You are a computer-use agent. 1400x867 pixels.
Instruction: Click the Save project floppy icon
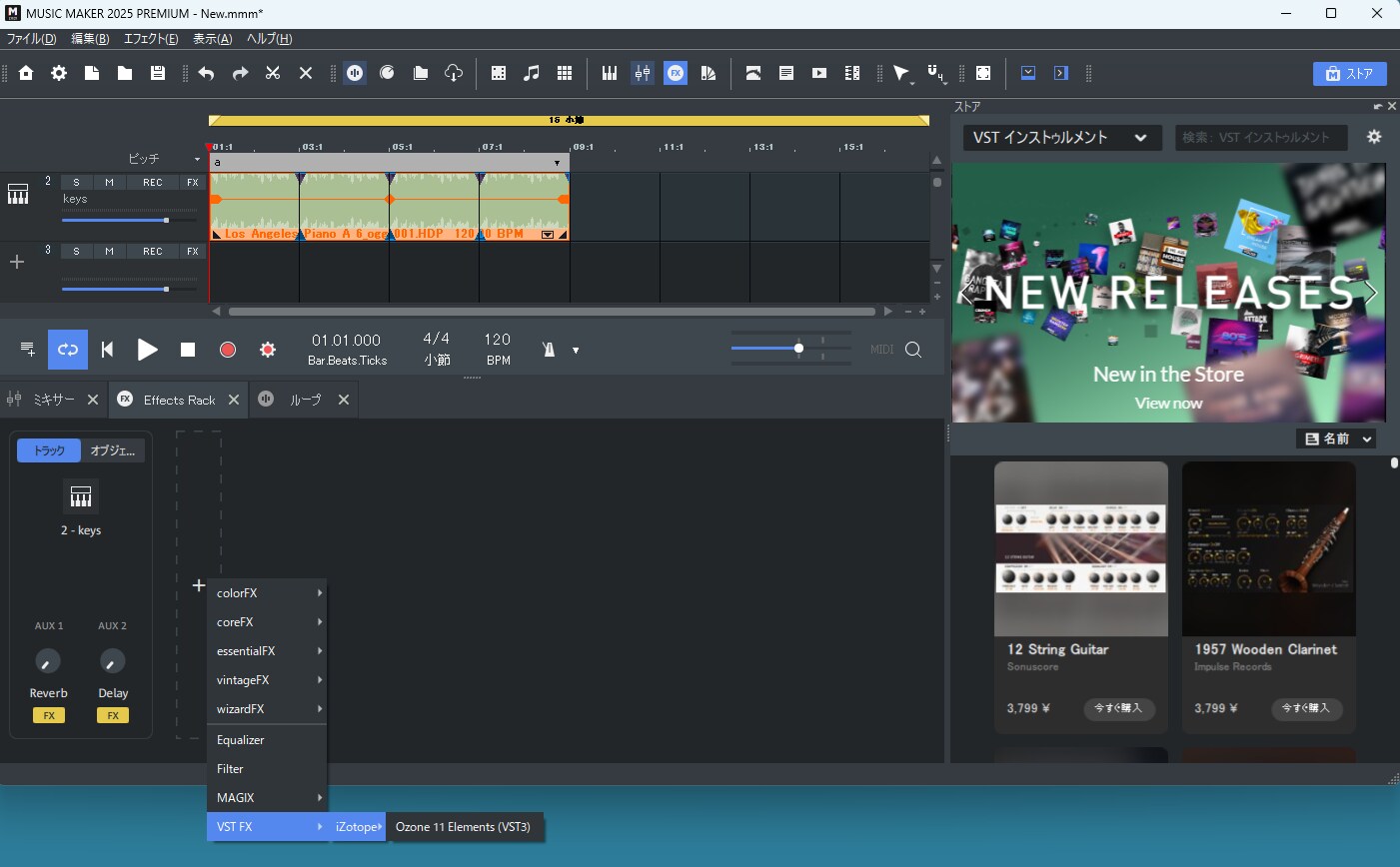click(x=157, y=73)
